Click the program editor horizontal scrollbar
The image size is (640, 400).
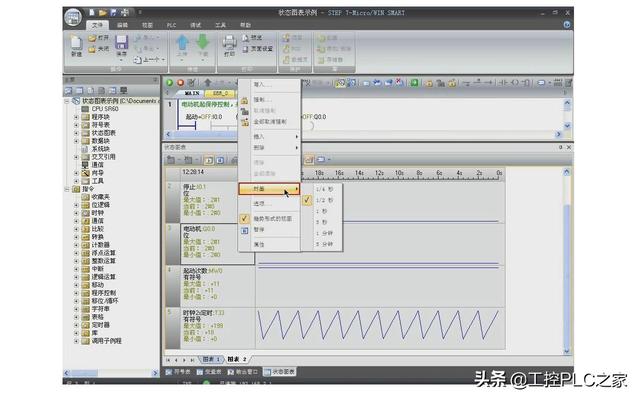pyautogui.click(x=363, y=134)
